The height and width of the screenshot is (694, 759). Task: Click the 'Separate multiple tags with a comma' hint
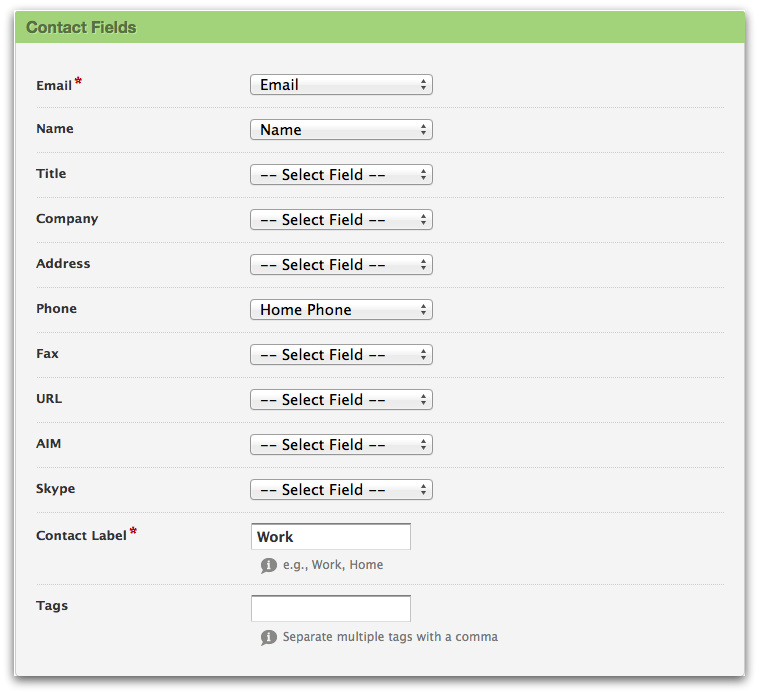pos(390,637)
